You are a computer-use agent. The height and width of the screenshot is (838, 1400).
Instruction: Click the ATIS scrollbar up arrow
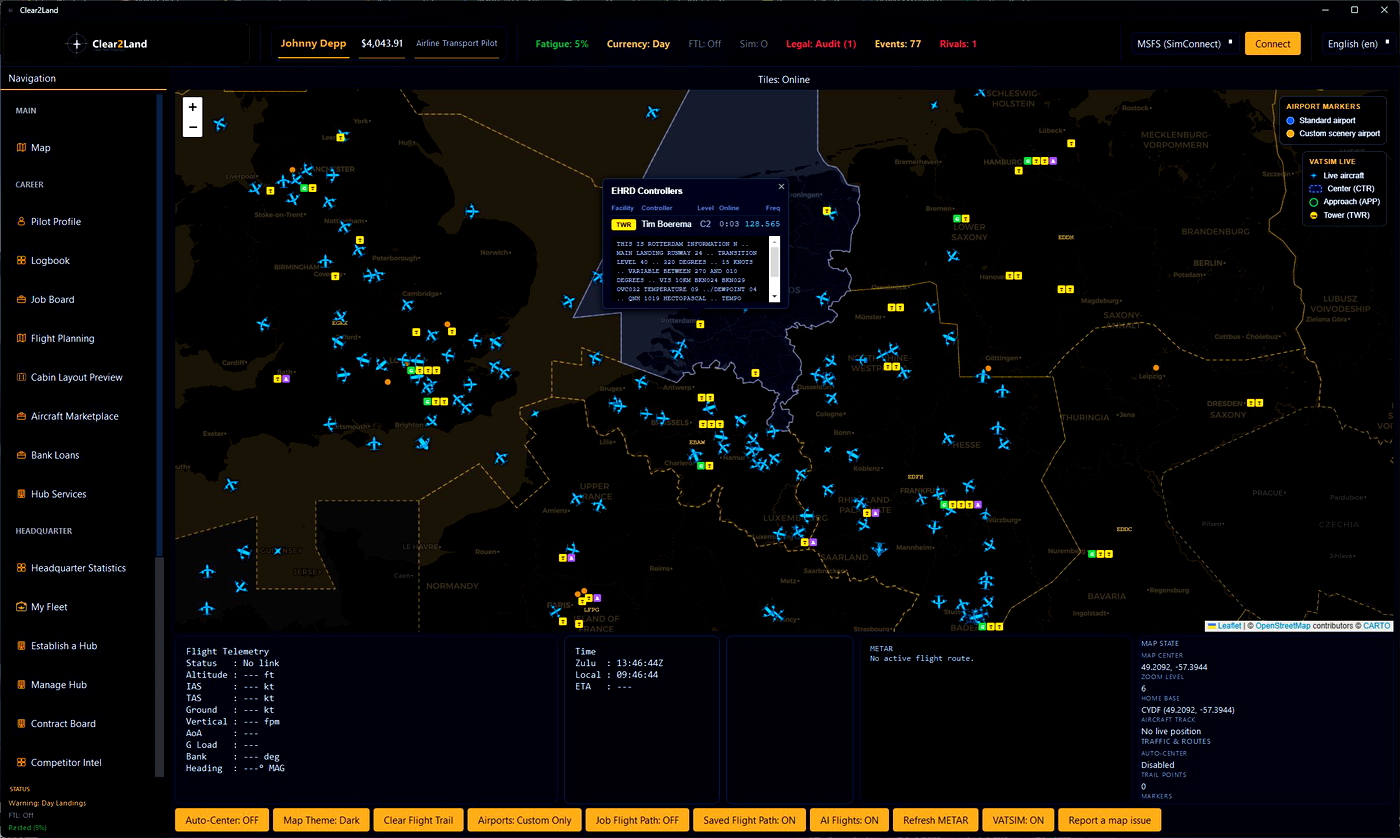773,240
